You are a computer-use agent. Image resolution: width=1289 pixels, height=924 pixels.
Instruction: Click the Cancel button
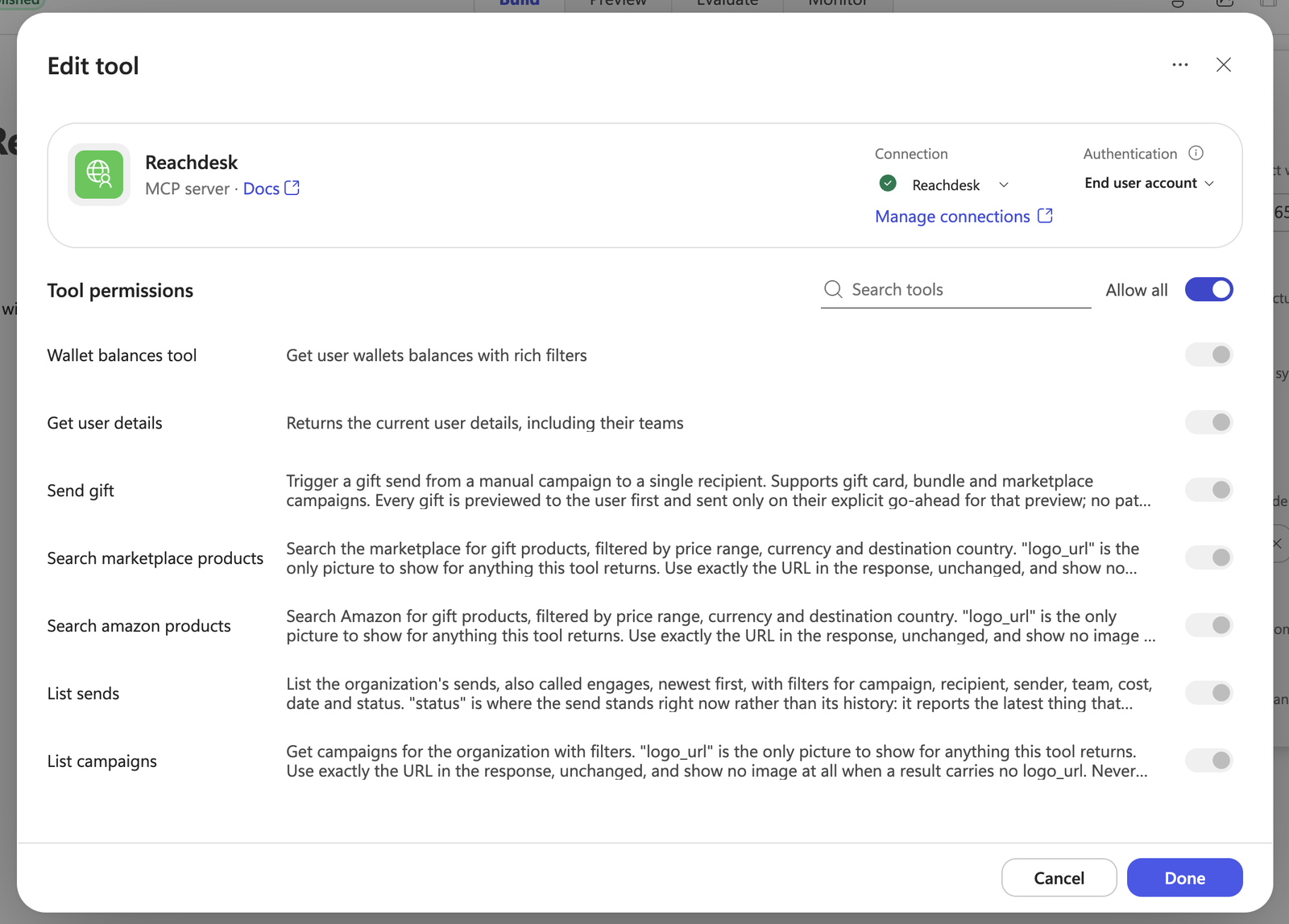[x=1059, y=877]
